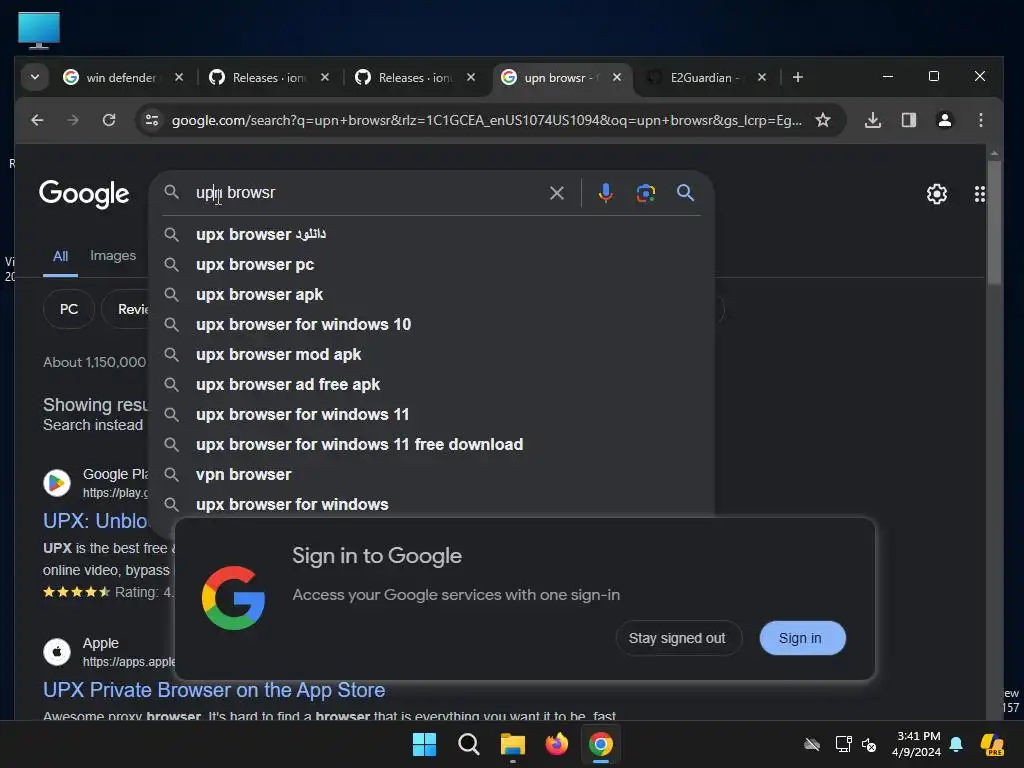
Task: Click the blue Sign in button
Action: [802, 638]
